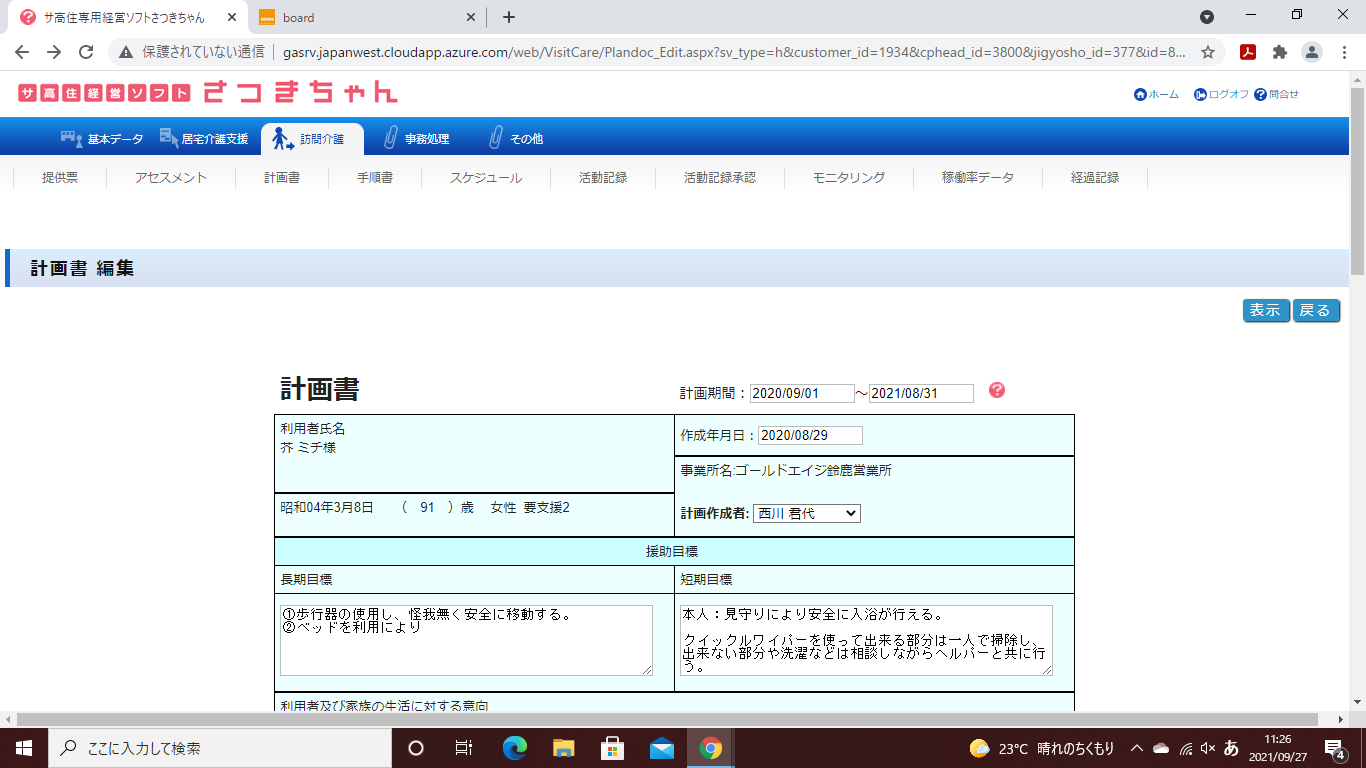Bookmark this page with star icon
This screenshot has height=768, width=1366.
1208,52
